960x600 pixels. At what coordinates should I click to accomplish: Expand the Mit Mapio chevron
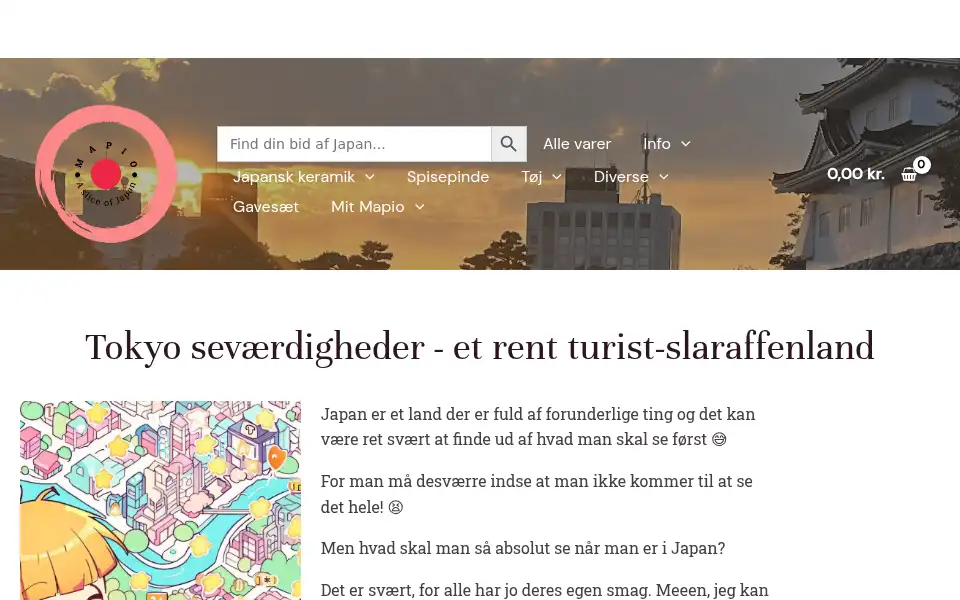(x=419, y=207)
